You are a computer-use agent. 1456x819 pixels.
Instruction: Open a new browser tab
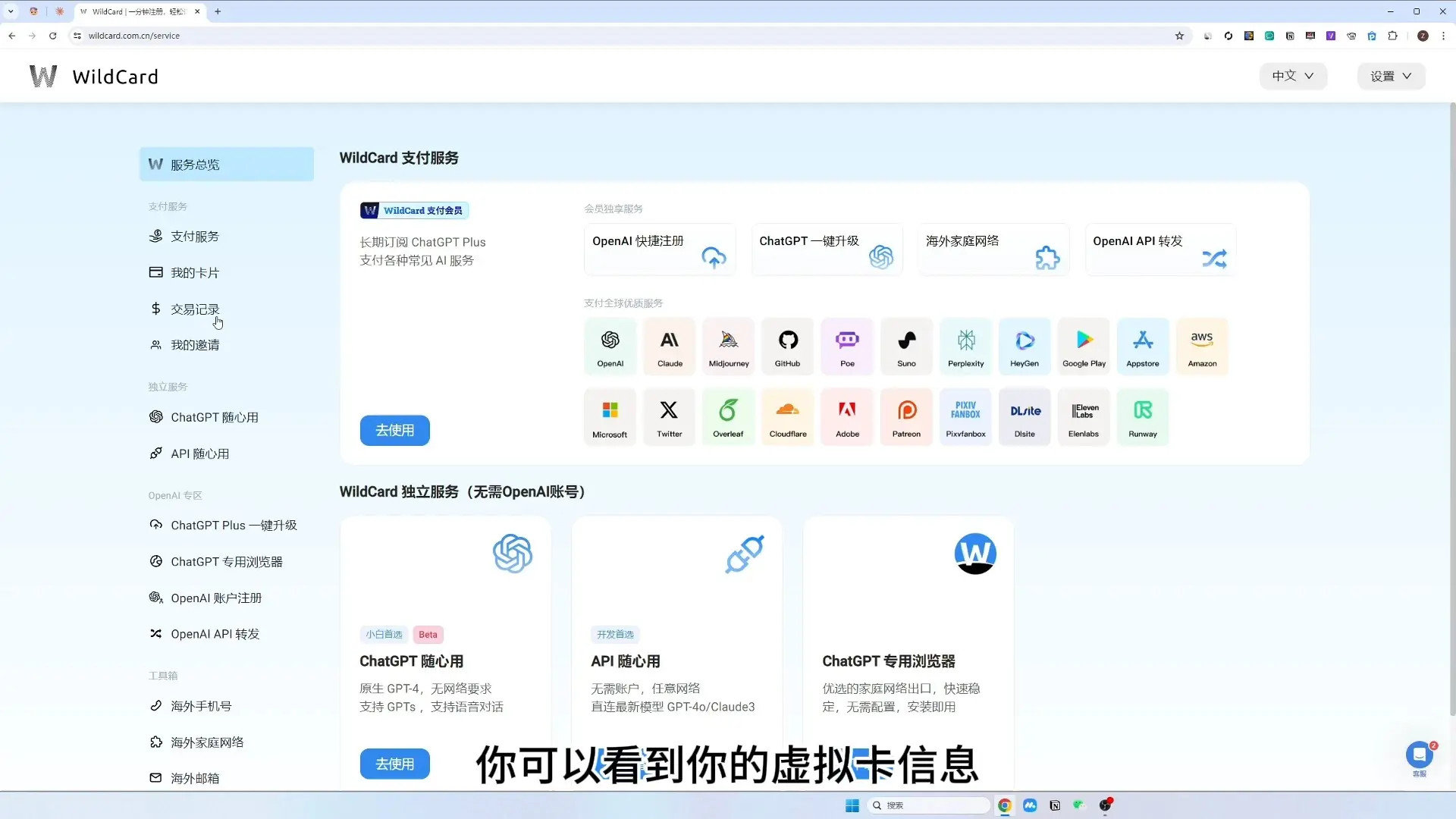(218, 11)
